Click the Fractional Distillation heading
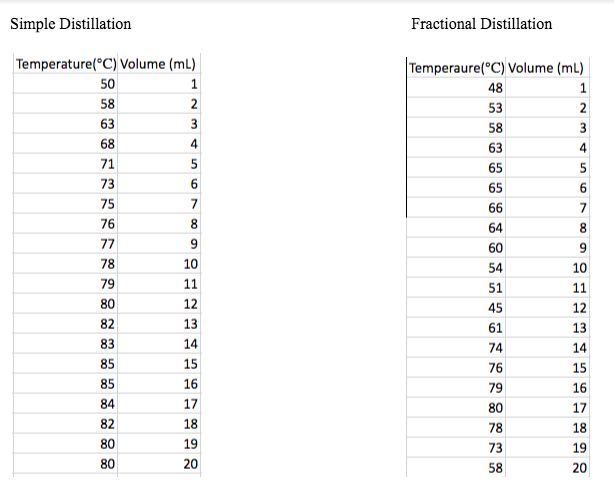 click(481, 24)
